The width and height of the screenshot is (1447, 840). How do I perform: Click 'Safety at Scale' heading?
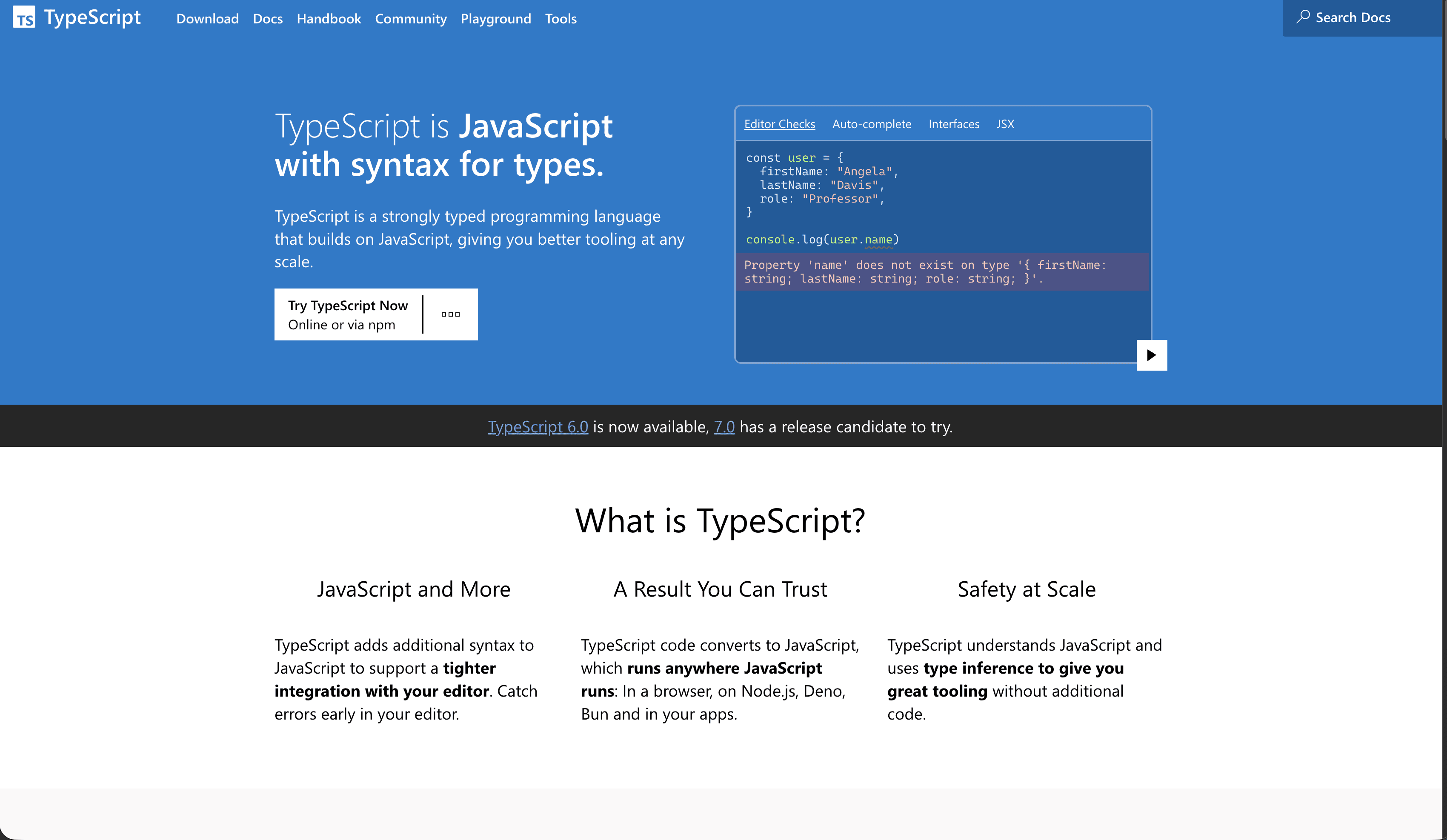1027,590
